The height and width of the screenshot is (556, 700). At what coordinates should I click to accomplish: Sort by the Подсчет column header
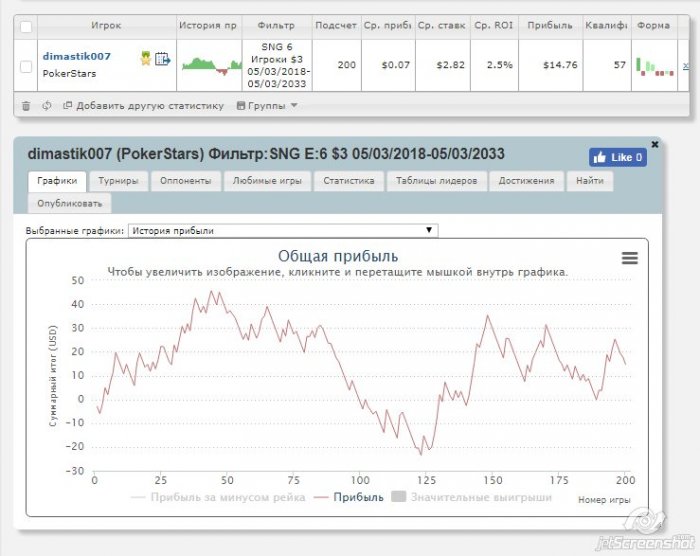pos(336,25)
